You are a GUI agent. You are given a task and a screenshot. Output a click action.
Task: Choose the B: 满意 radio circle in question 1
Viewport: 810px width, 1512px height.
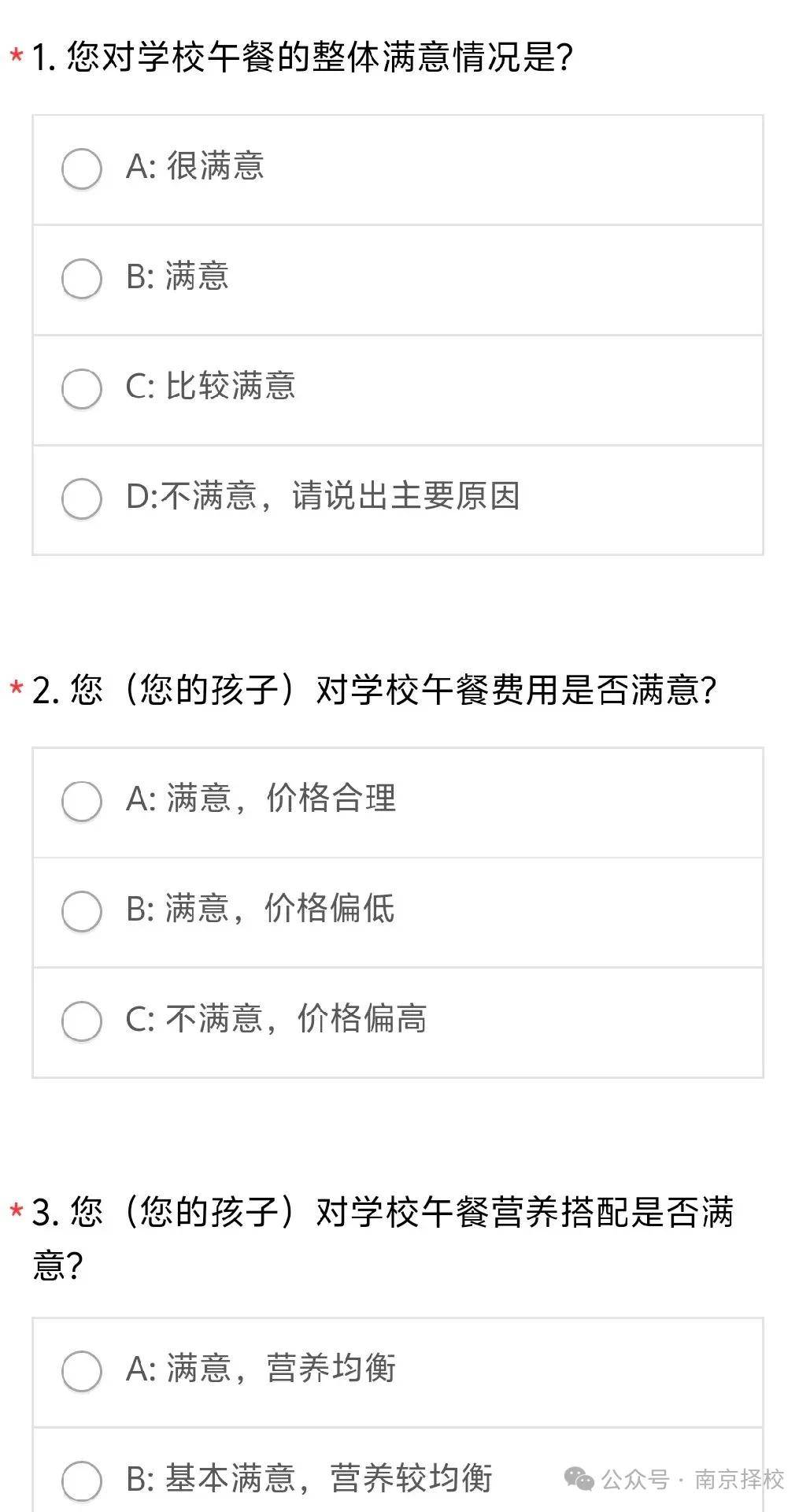82,279
